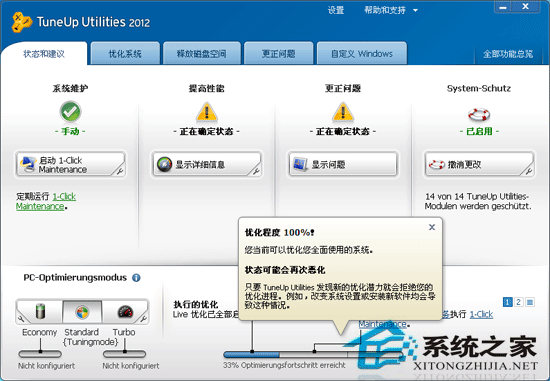Click the warning icon under 提高性能
This screenshot has height=381, width=550.
coord(207,112)
